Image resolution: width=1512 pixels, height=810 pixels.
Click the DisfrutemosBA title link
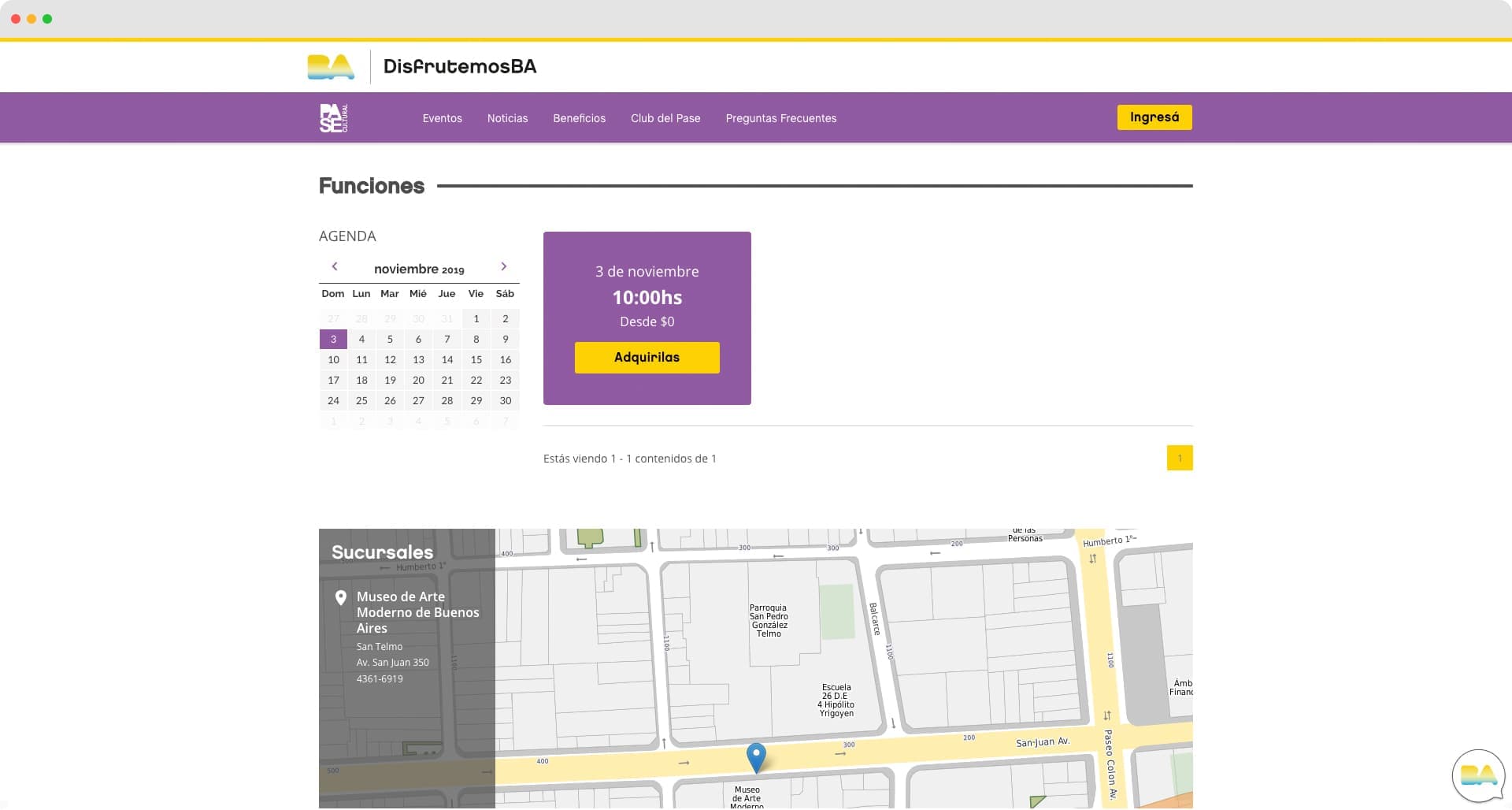tap(460, 67)
